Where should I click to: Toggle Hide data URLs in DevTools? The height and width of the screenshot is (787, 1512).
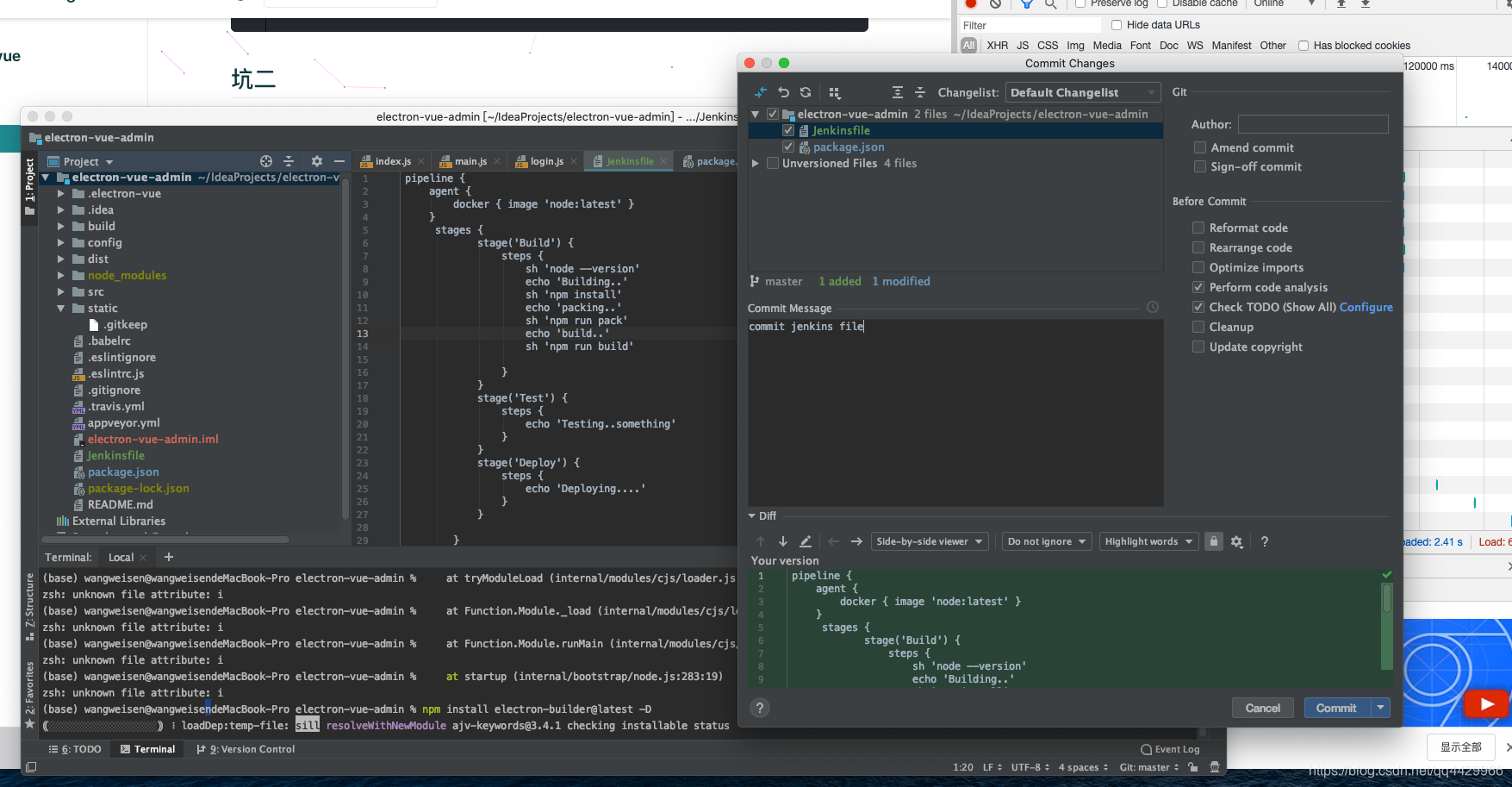[1117, 25]
